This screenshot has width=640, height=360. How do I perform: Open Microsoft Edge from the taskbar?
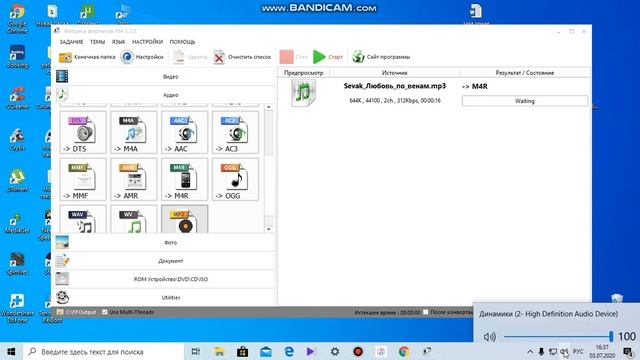point(289,351)
